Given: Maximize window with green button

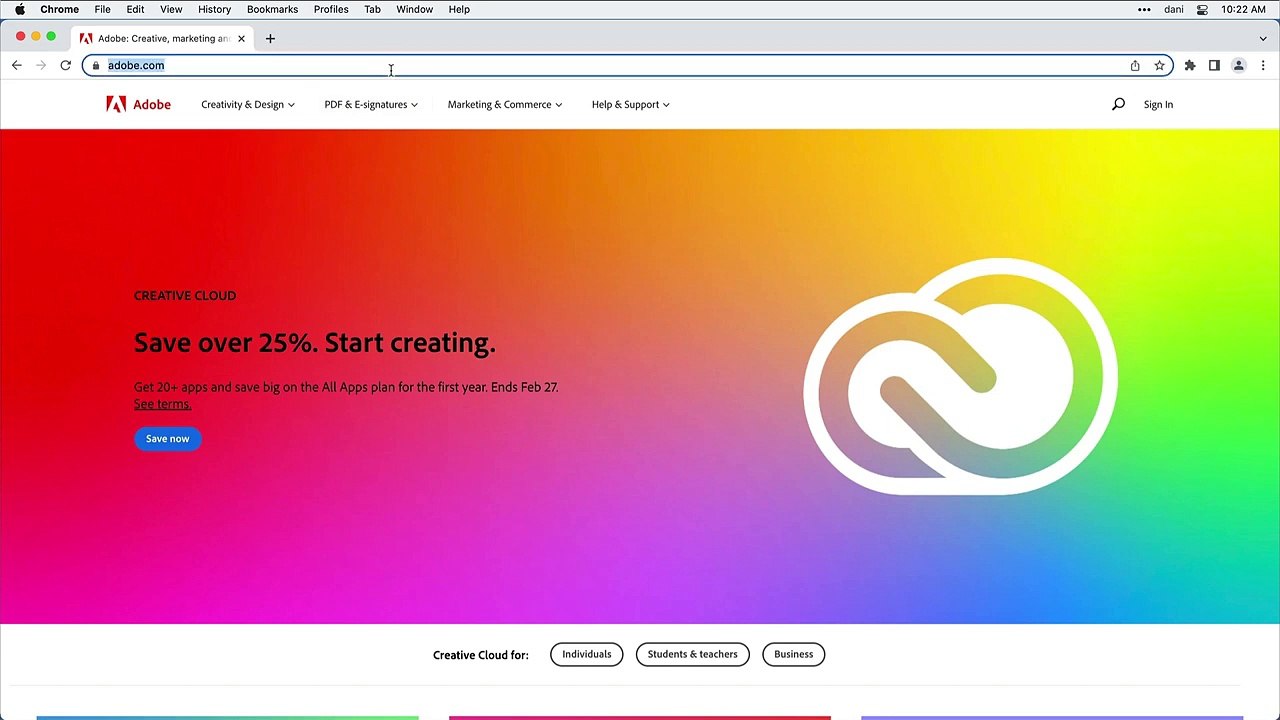Looking at the screenshot, I should [51, 37].
